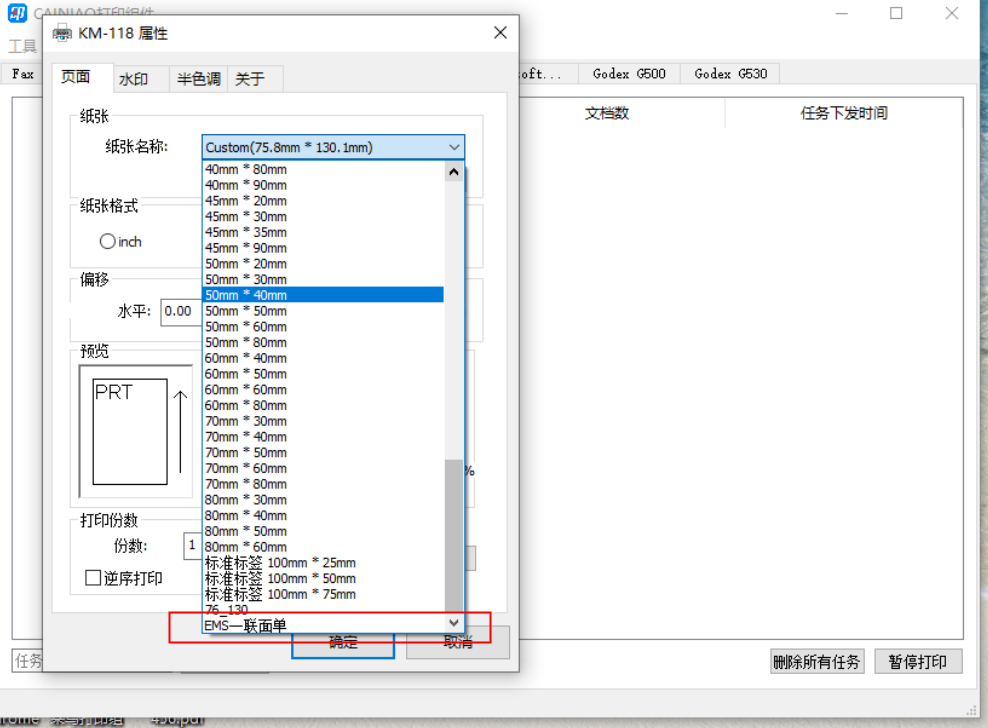The width and height of the screenshot is (988, 728).
Task: Switch to the 水印 tab
Action: click(133, 79)
